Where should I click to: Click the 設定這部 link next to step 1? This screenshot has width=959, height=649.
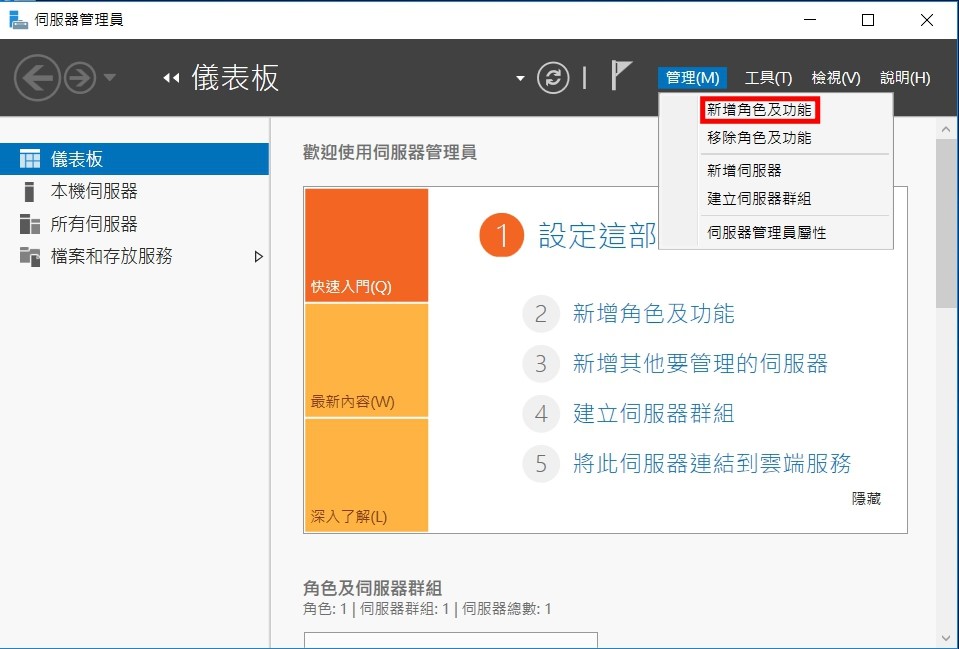click(598, 235)
